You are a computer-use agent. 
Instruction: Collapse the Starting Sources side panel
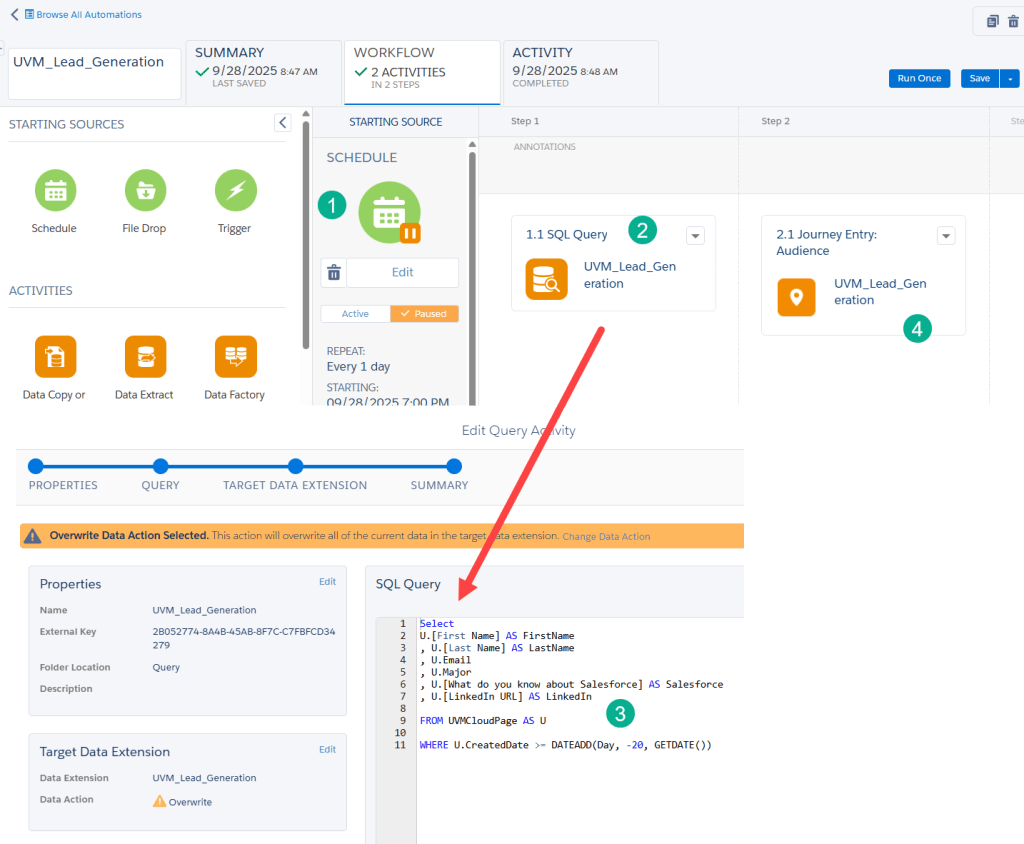coord(283,123)
